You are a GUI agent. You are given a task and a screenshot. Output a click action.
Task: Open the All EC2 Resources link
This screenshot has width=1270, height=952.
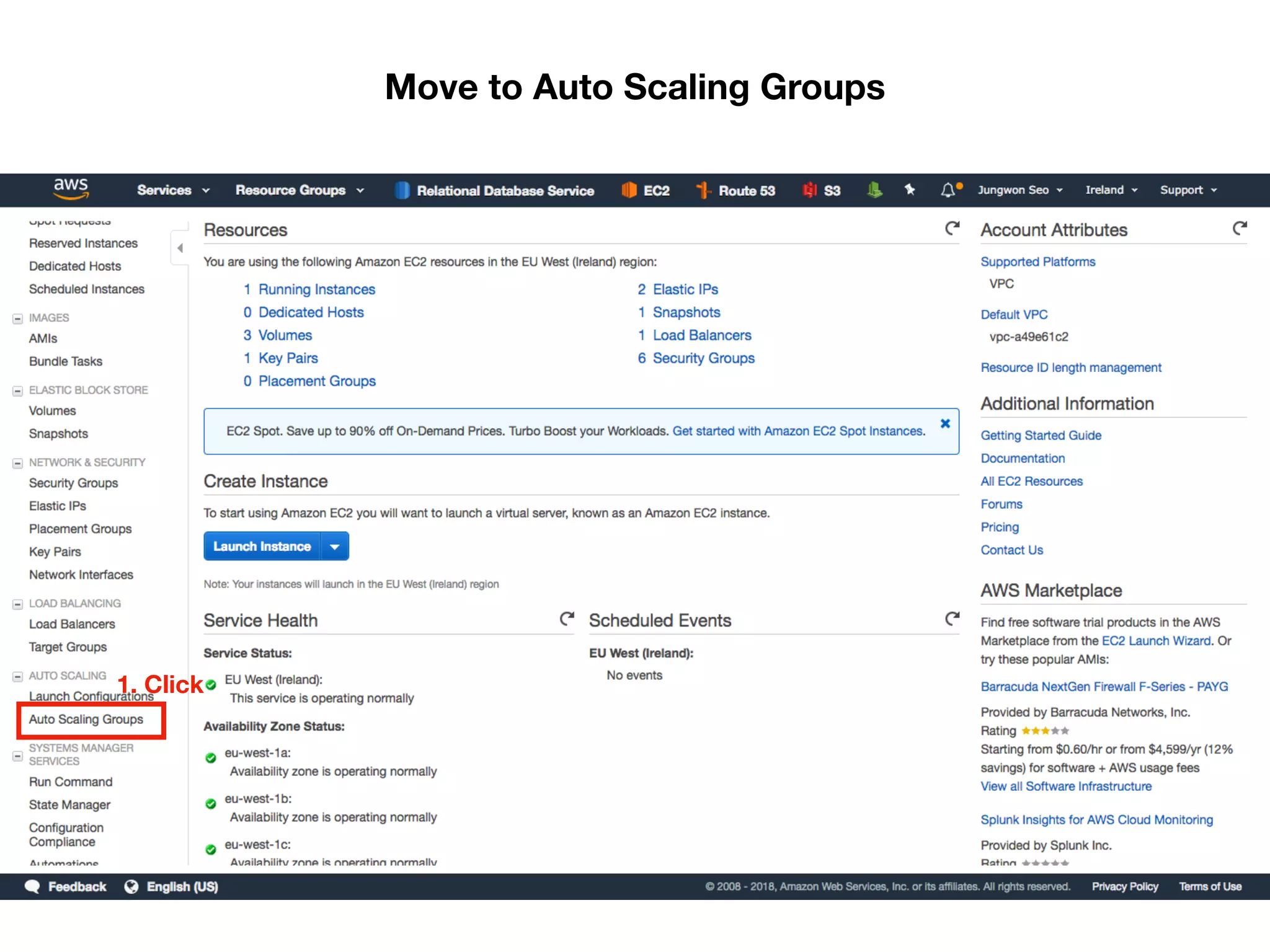pyautogui.click(x=1031, y=481)
